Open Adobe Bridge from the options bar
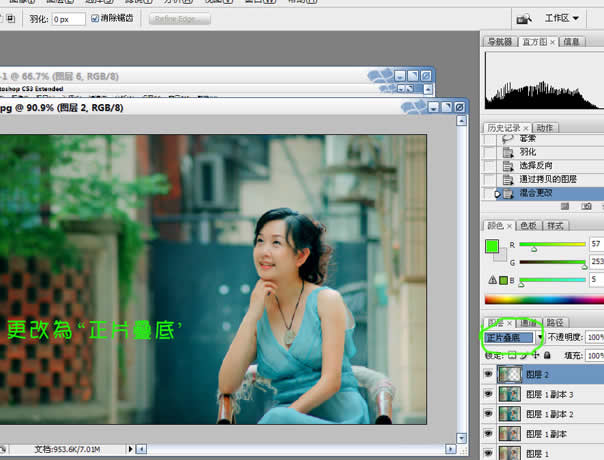Screen dimensions: 604x460 (x=524, y=18)
